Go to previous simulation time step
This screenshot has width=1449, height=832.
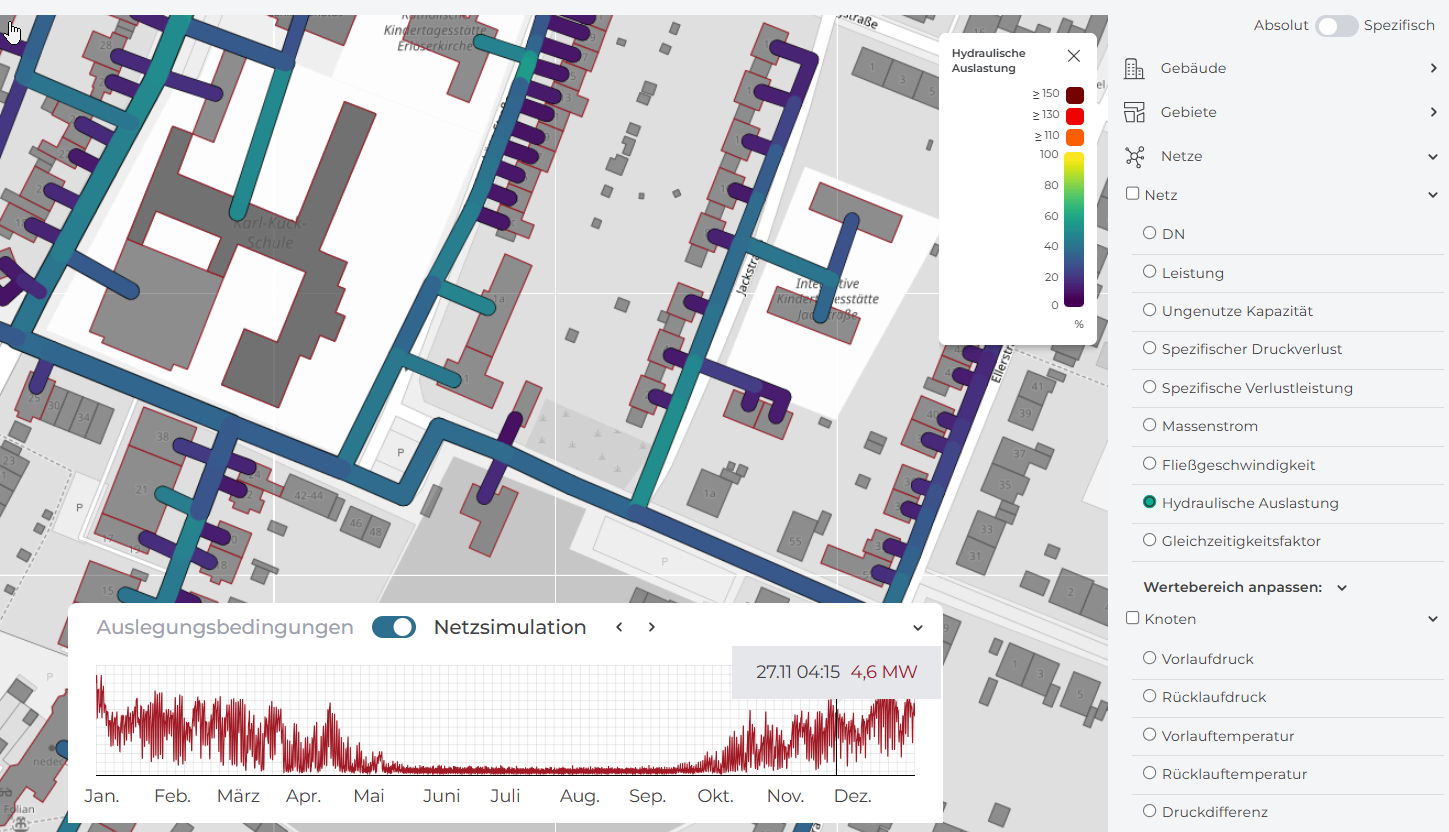click(619, 627)
